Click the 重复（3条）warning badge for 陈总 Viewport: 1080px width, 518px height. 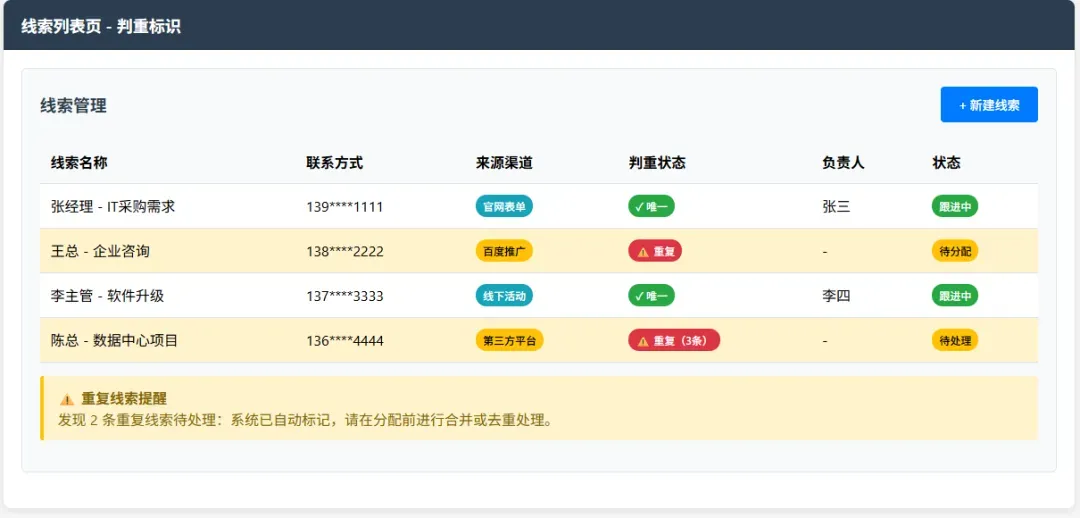[673, 341]
